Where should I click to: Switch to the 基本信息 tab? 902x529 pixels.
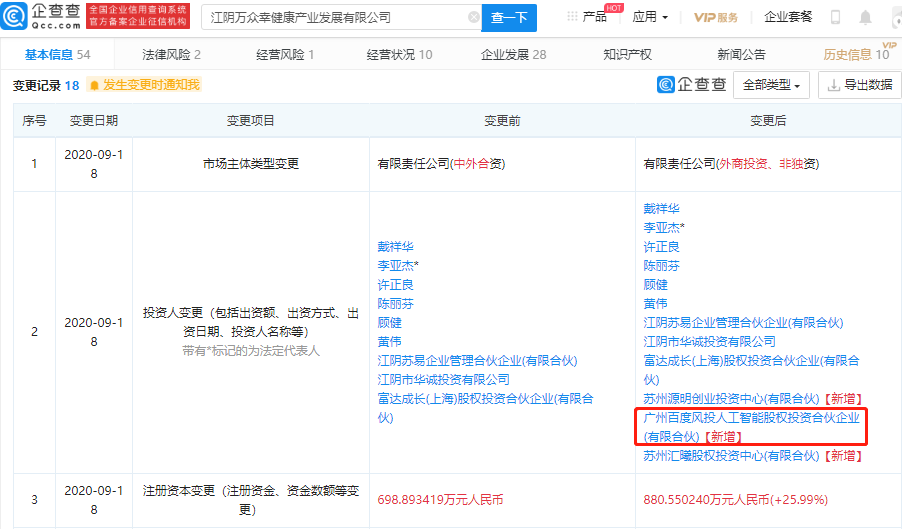58,55
